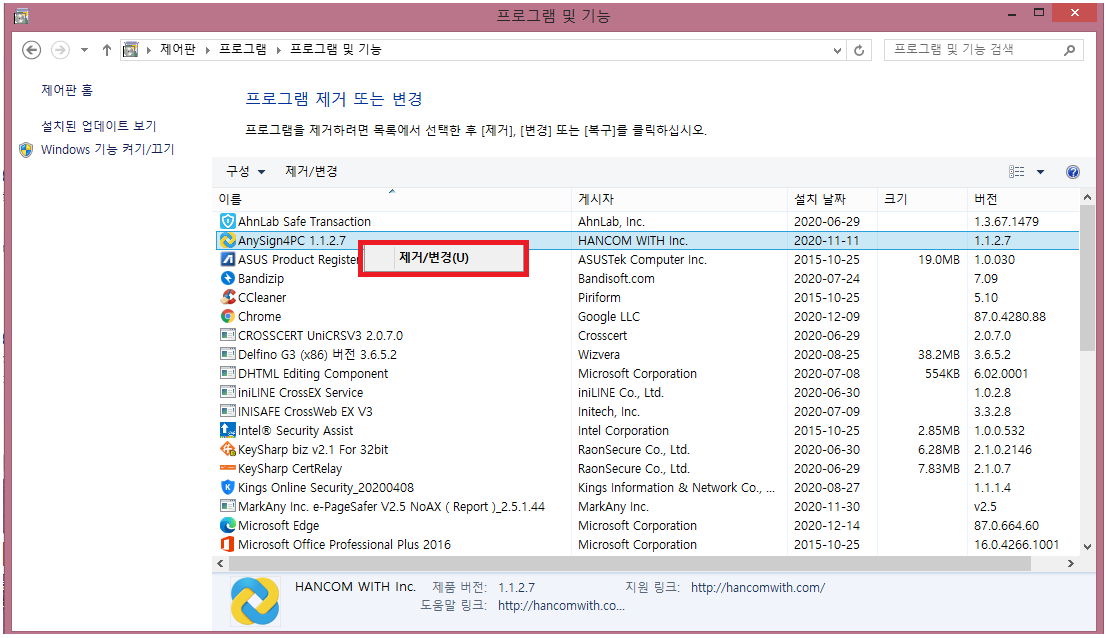
Task: Refresh the address bar location
Action: point(859,50)
